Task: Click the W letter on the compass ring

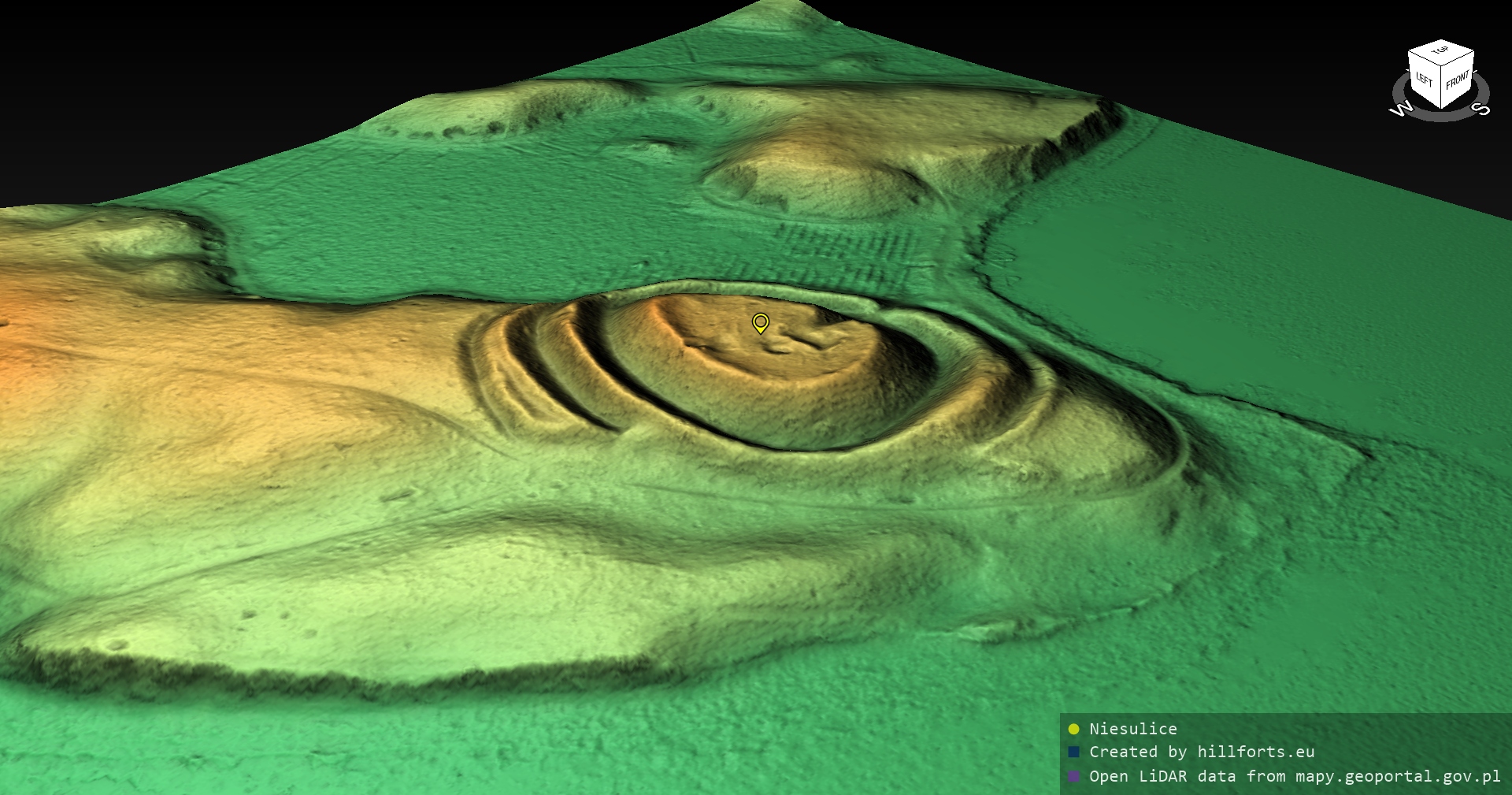Action: pos(1401,109)
